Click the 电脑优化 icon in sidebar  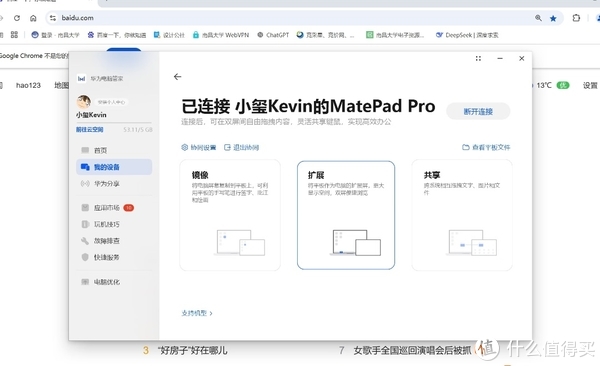(x=85, y=282)
